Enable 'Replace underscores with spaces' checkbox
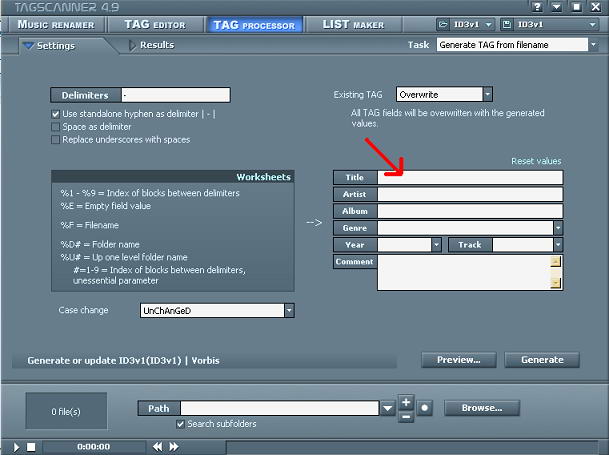This screenshot has height=455, width=609. [56, 140]
